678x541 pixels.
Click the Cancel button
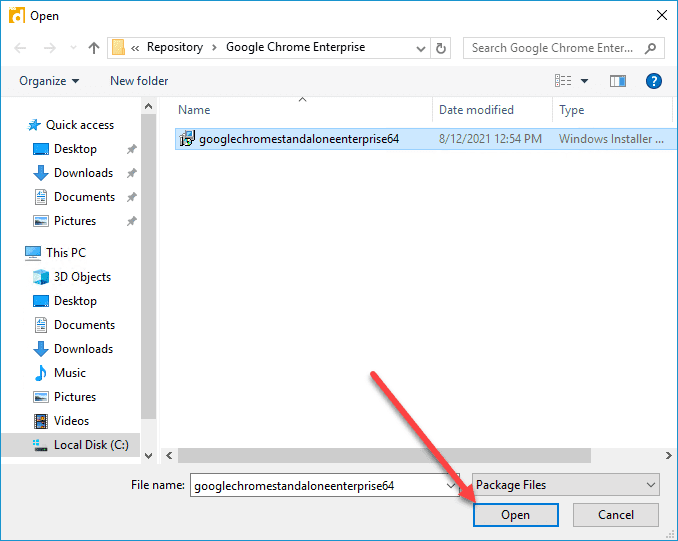(x=616, y=515)
